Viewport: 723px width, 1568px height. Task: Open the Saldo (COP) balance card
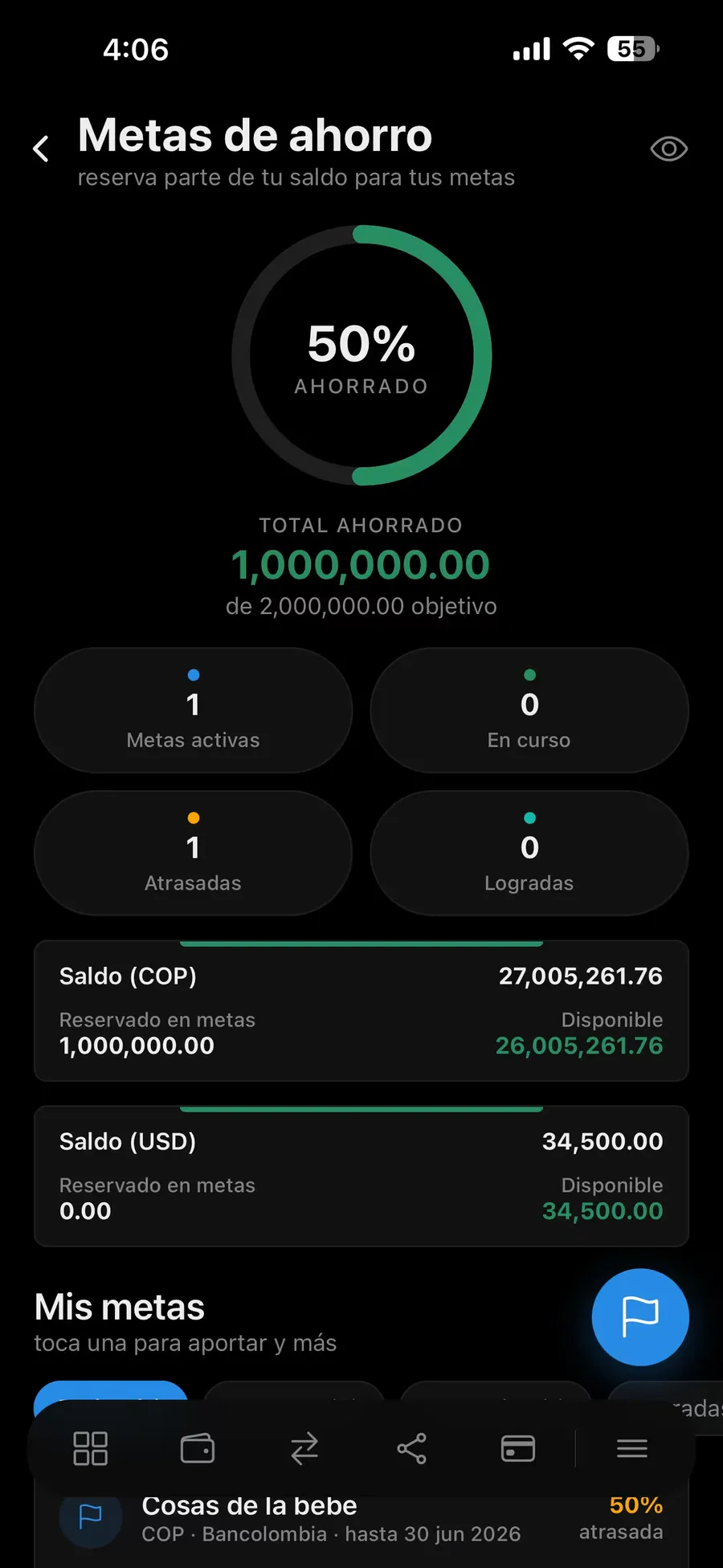point(361,1011)
